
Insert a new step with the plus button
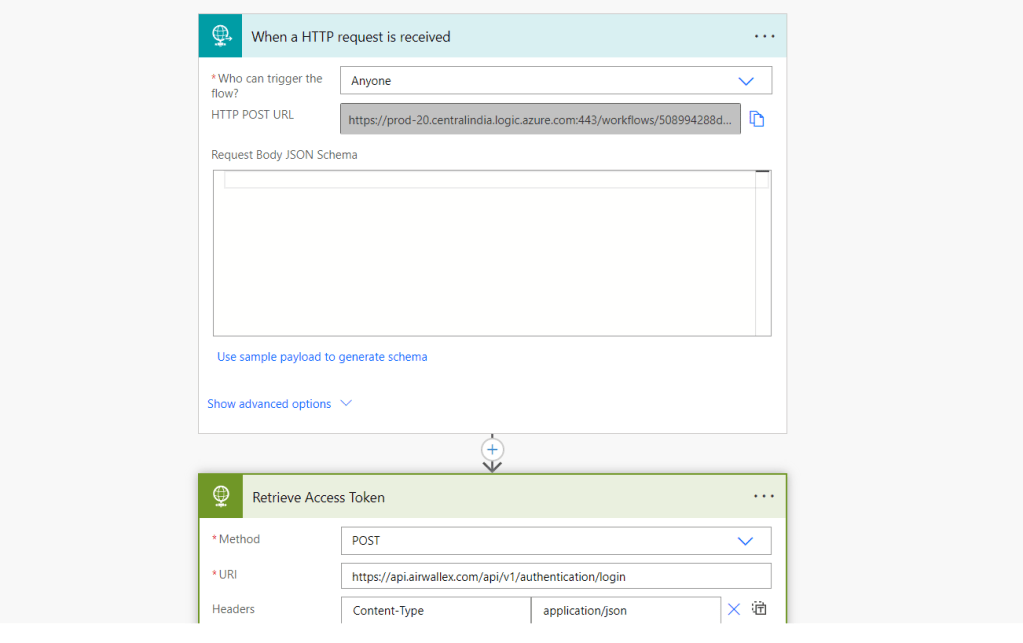pos(492,449)
